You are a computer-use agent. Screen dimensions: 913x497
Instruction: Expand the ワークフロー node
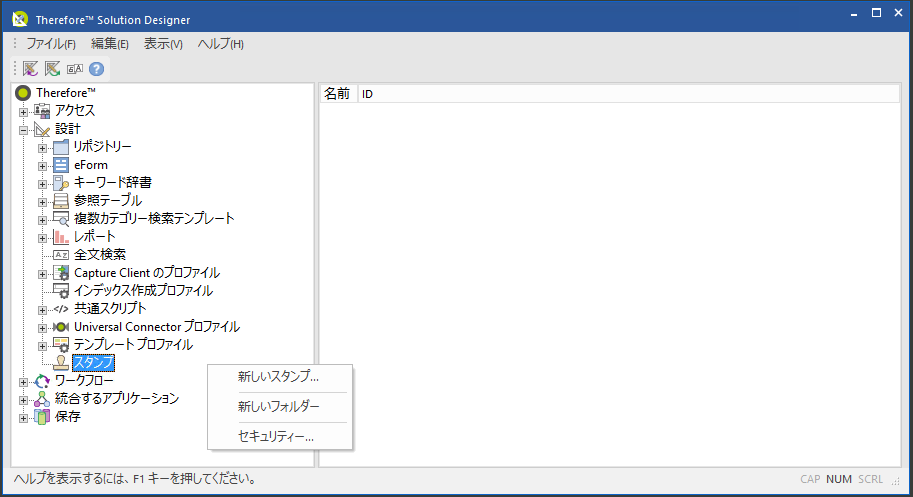pyautogui.click(x=23, y=382)
